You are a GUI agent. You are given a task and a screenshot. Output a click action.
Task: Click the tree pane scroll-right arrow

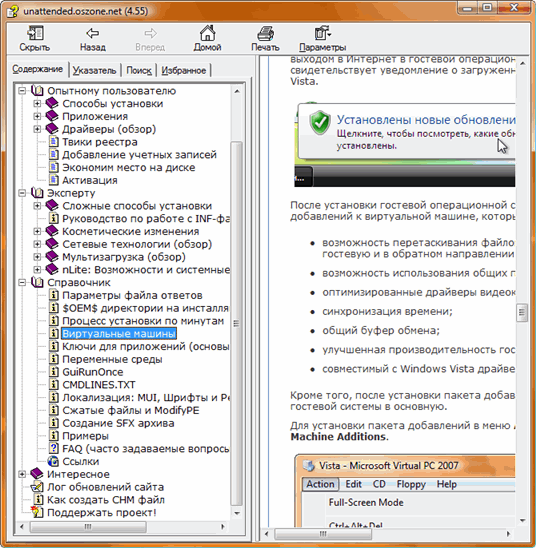pos(223,526)
